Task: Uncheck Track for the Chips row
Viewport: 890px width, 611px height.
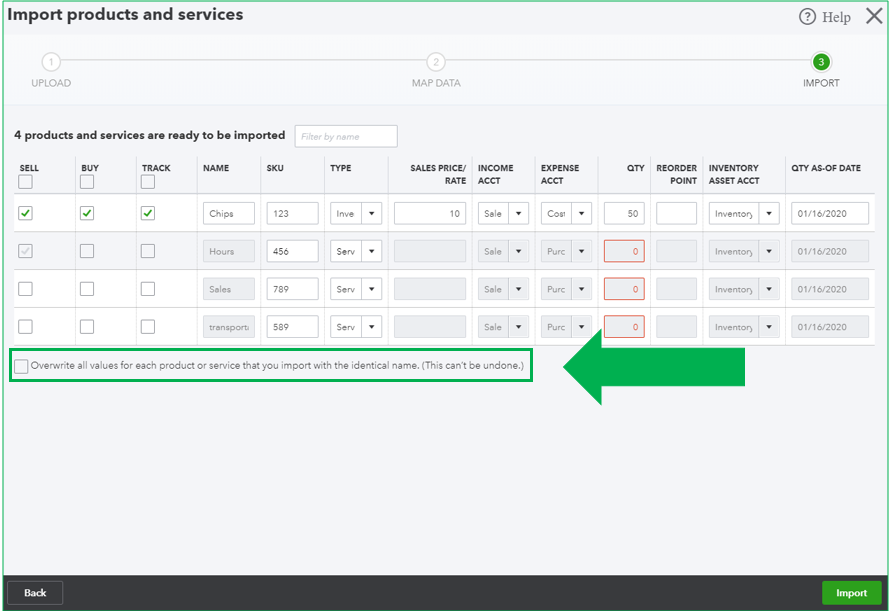Action: click(x=148, y=213)
